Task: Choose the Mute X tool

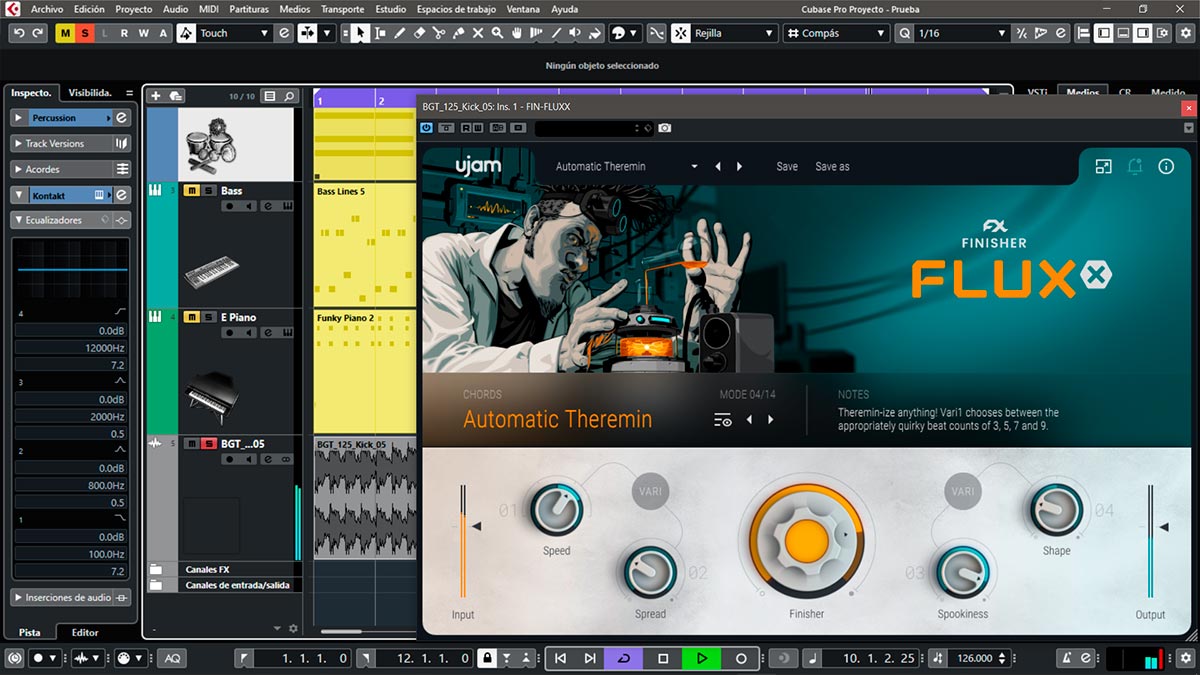Action: point(478,33)
